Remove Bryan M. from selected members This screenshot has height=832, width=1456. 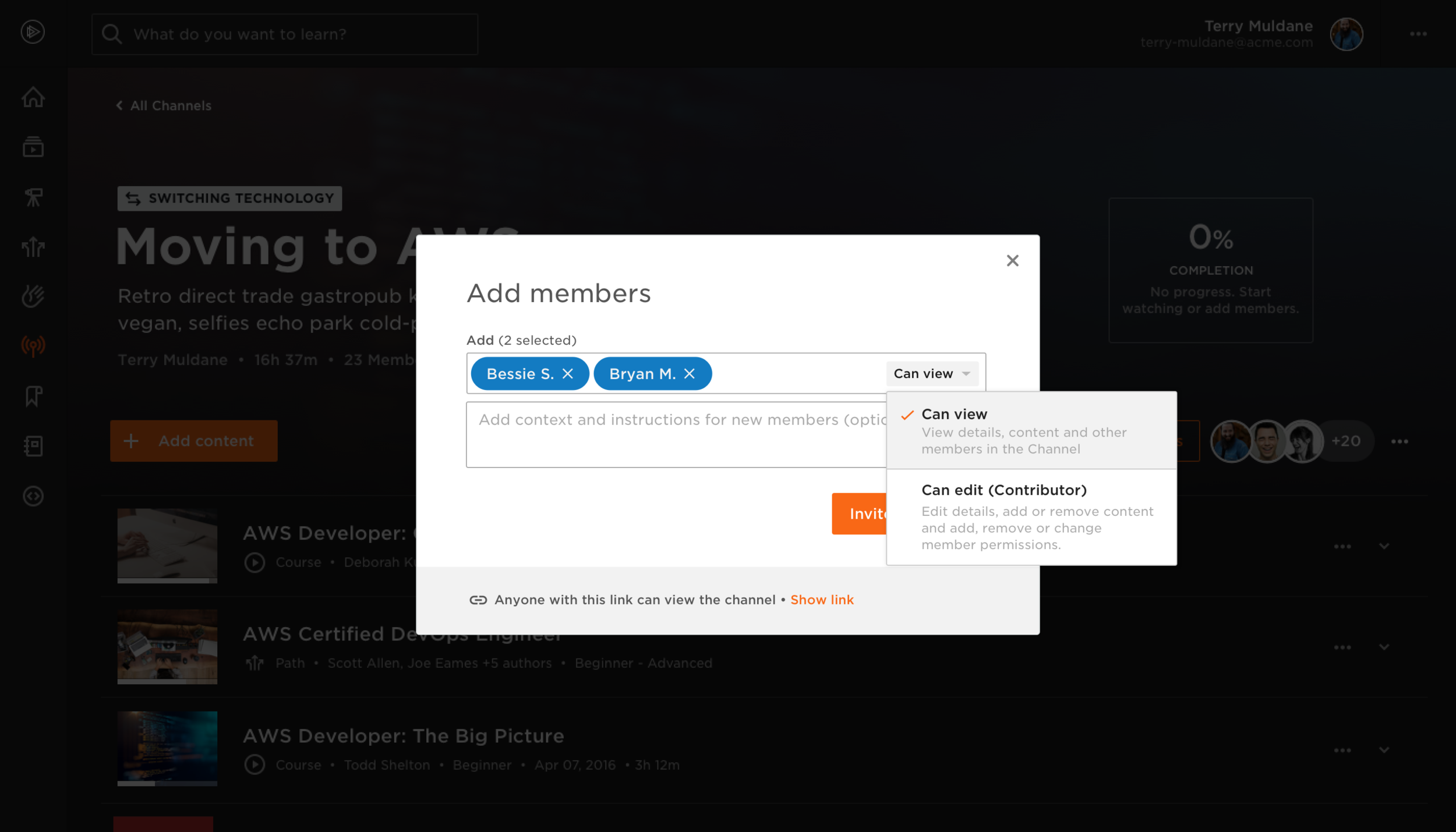click(x=689, y=374)
